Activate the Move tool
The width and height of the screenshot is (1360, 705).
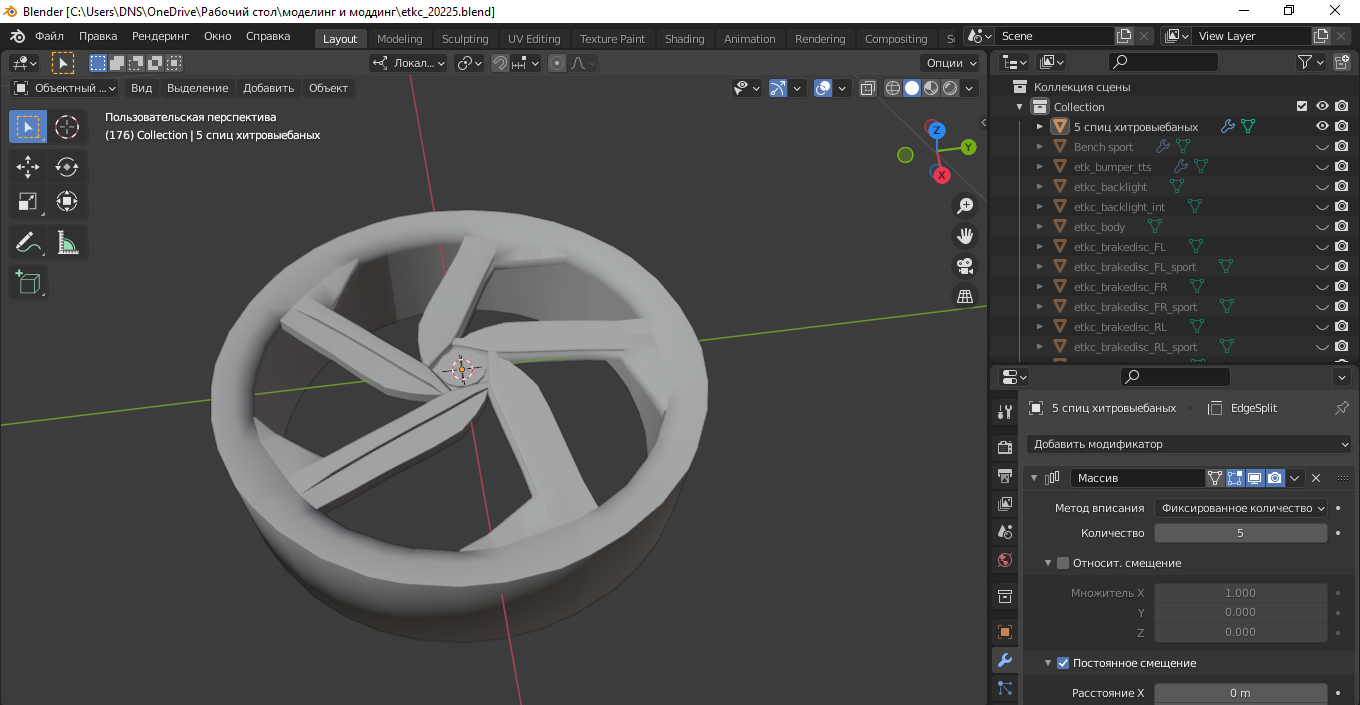28,167
